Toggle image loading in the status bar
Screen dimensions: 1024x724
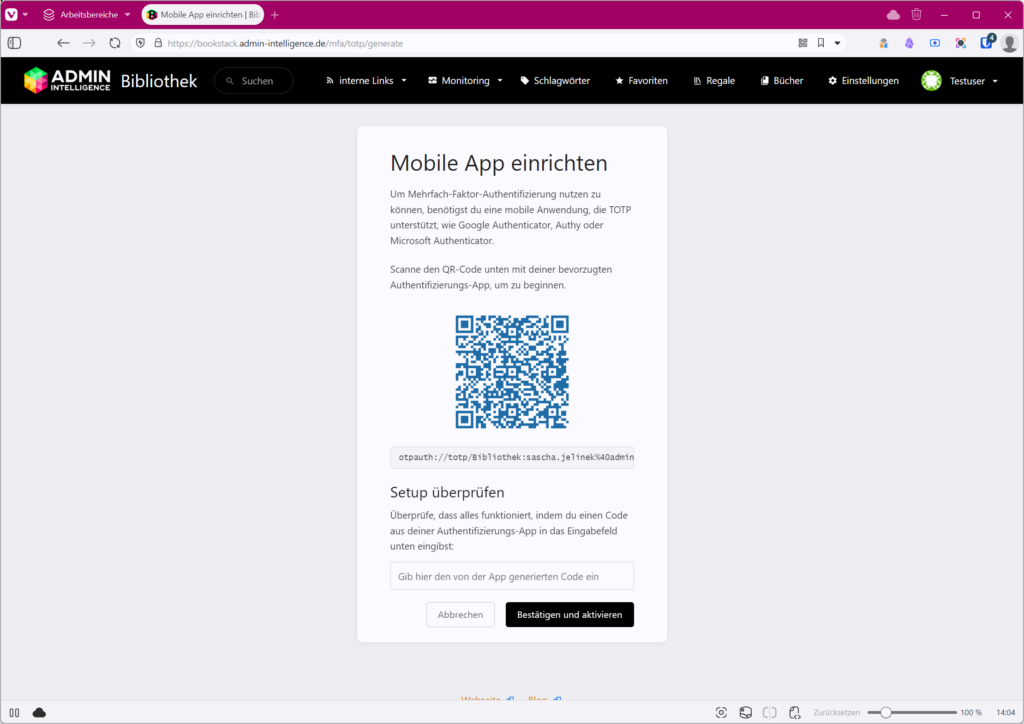coord(745,712)
